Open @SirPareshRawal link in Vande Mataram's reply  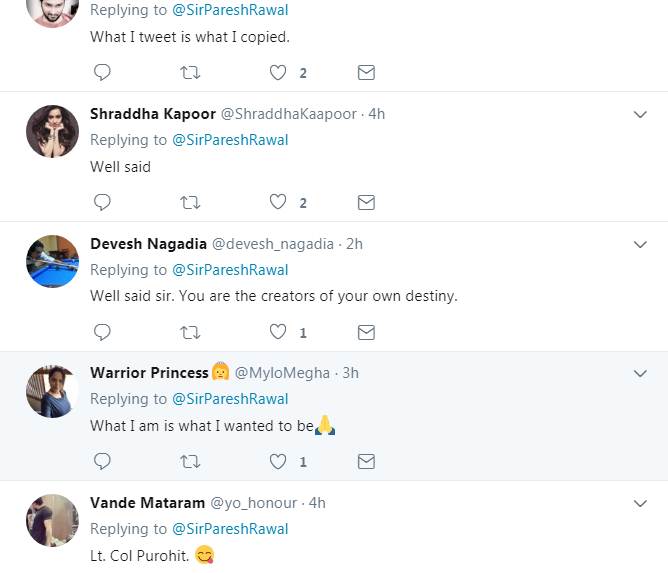click(230, 528)
